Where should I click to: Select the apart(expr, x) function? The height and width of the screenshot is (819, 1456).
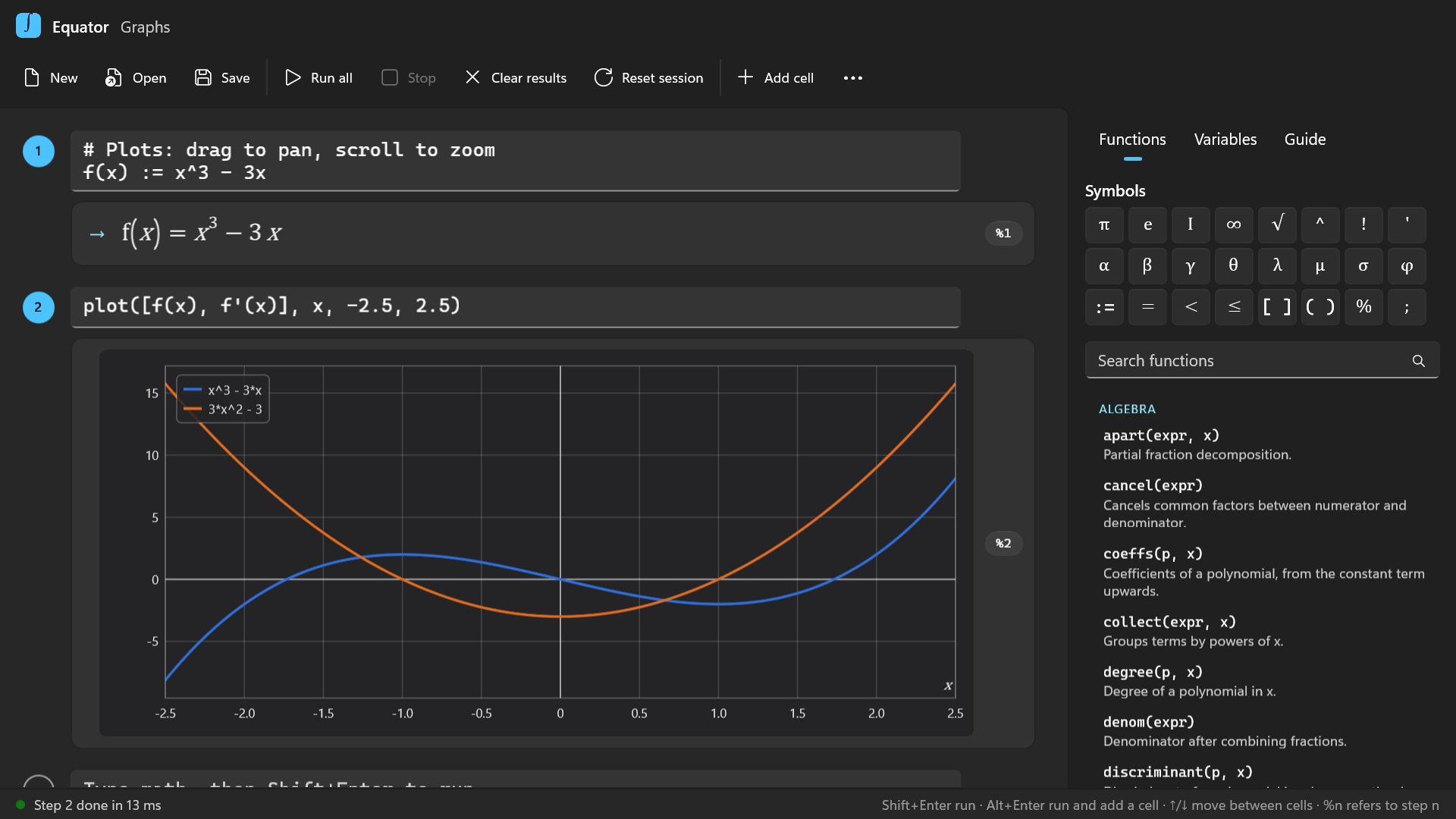pos(1262,444)
